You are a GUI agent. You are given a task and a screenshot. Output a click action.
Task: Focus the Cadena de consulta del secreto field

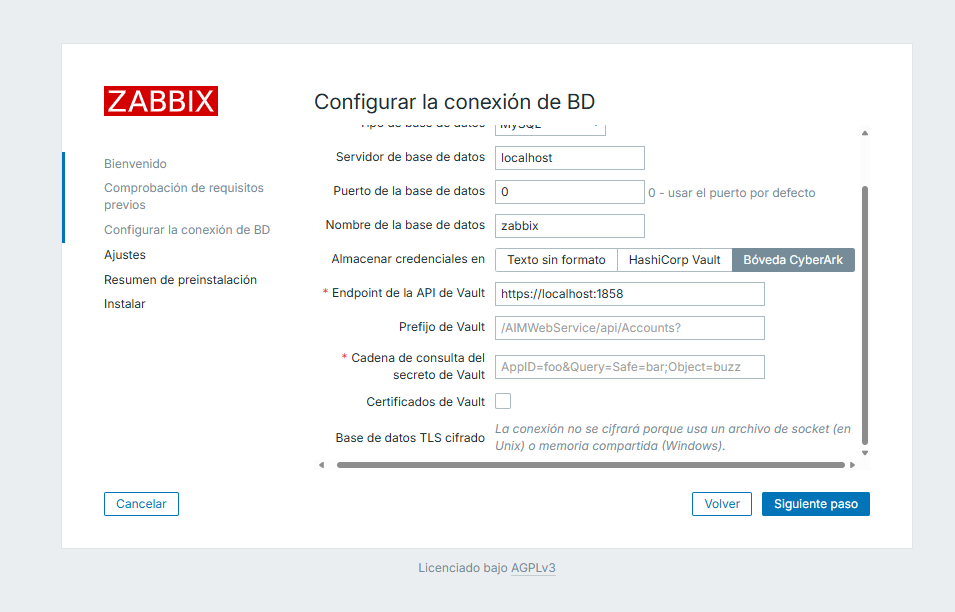coord(630,367)
